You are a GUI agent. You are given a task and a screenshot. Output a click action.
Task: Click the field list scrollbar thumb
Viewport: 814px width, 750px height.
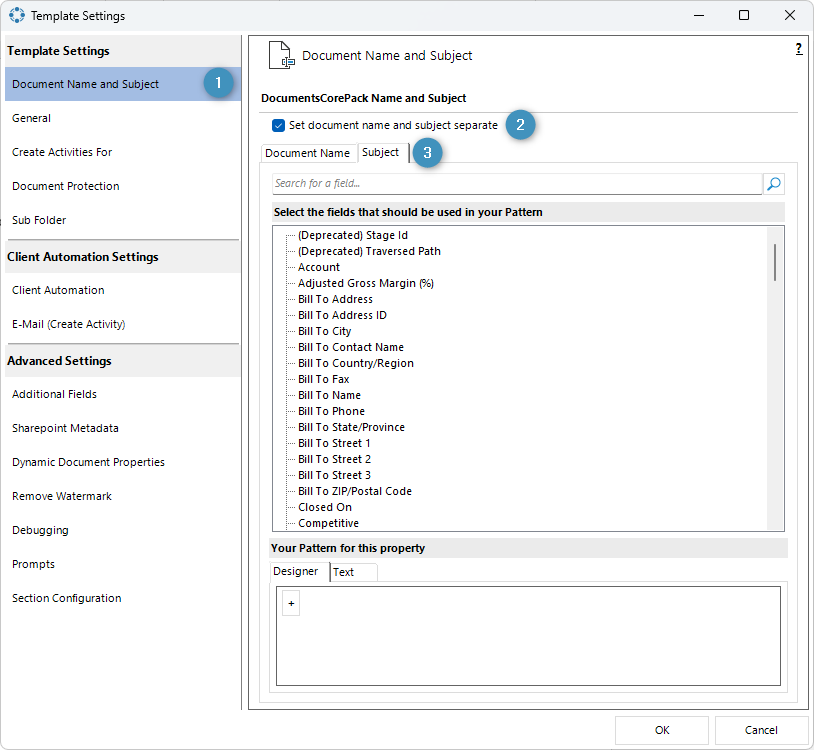(775, 262)
